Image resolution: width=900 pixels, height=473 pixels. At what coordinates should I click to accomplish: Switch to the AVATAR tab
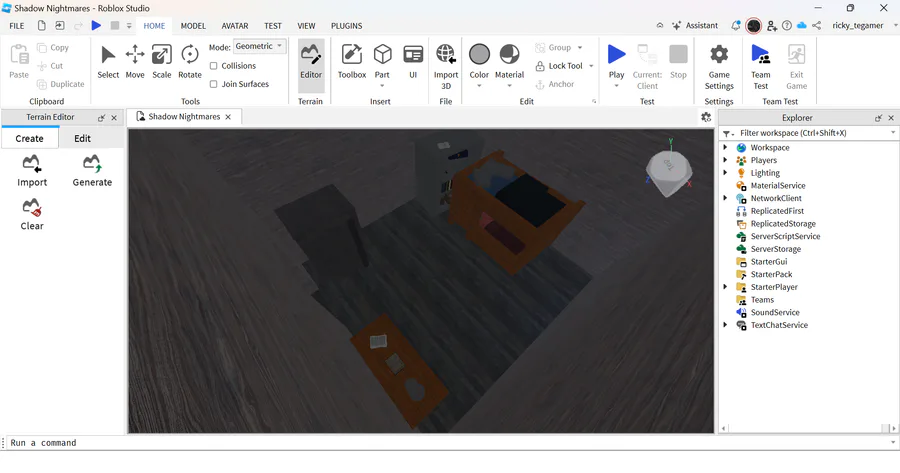[x=235, y=26]
